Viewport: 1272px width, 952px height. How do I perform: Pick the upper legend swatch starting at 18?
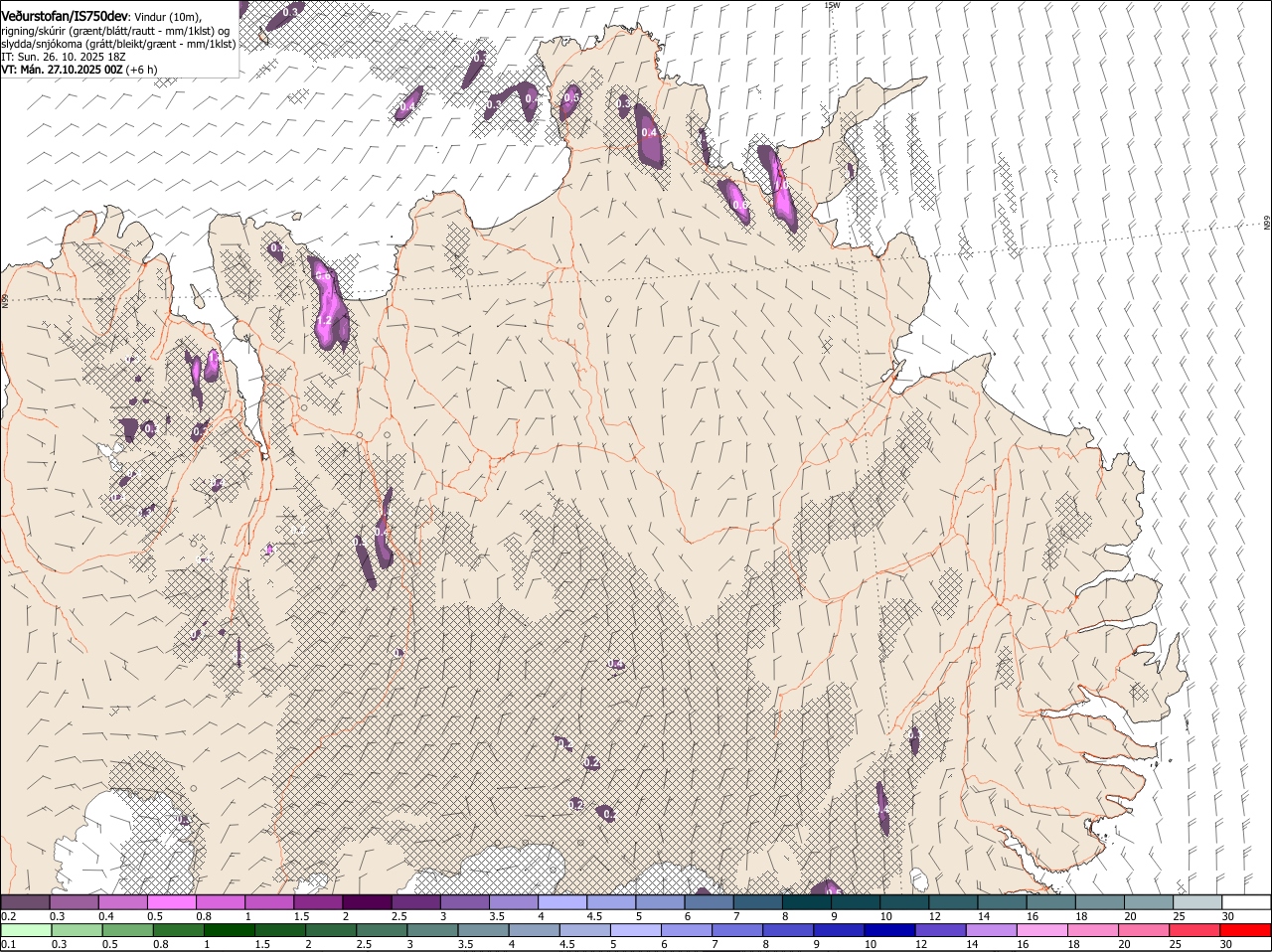click(x=1098, y=902)
